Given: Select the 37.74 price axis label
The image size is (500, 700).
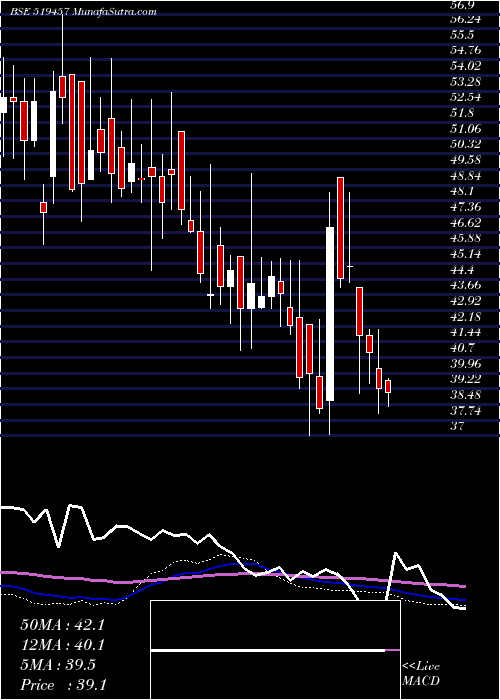Looking at the screenshot, I should (467, 411).
